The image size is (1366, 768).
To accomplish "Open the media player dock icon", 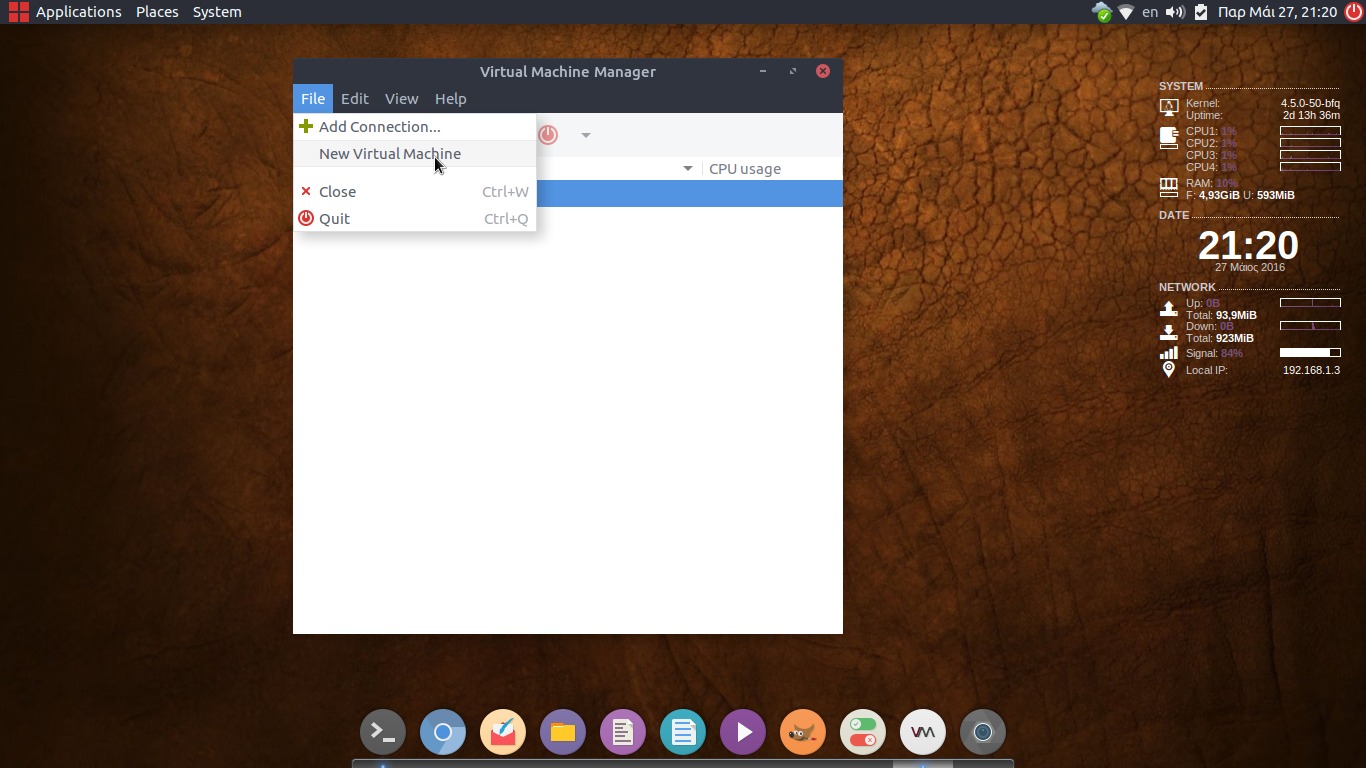I will (743, 733).
